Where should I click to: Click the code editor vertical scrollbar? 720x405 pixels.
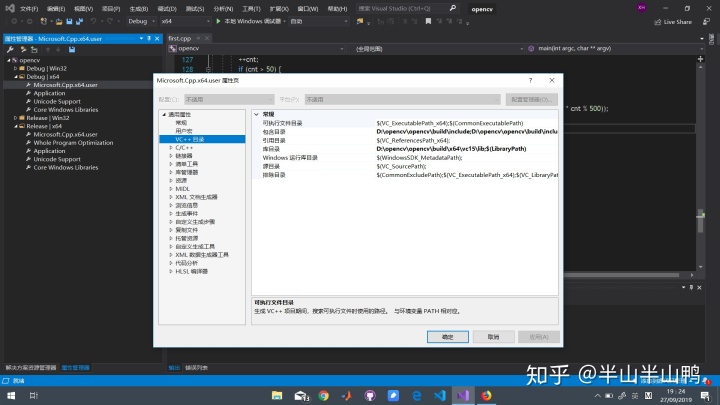700,166
